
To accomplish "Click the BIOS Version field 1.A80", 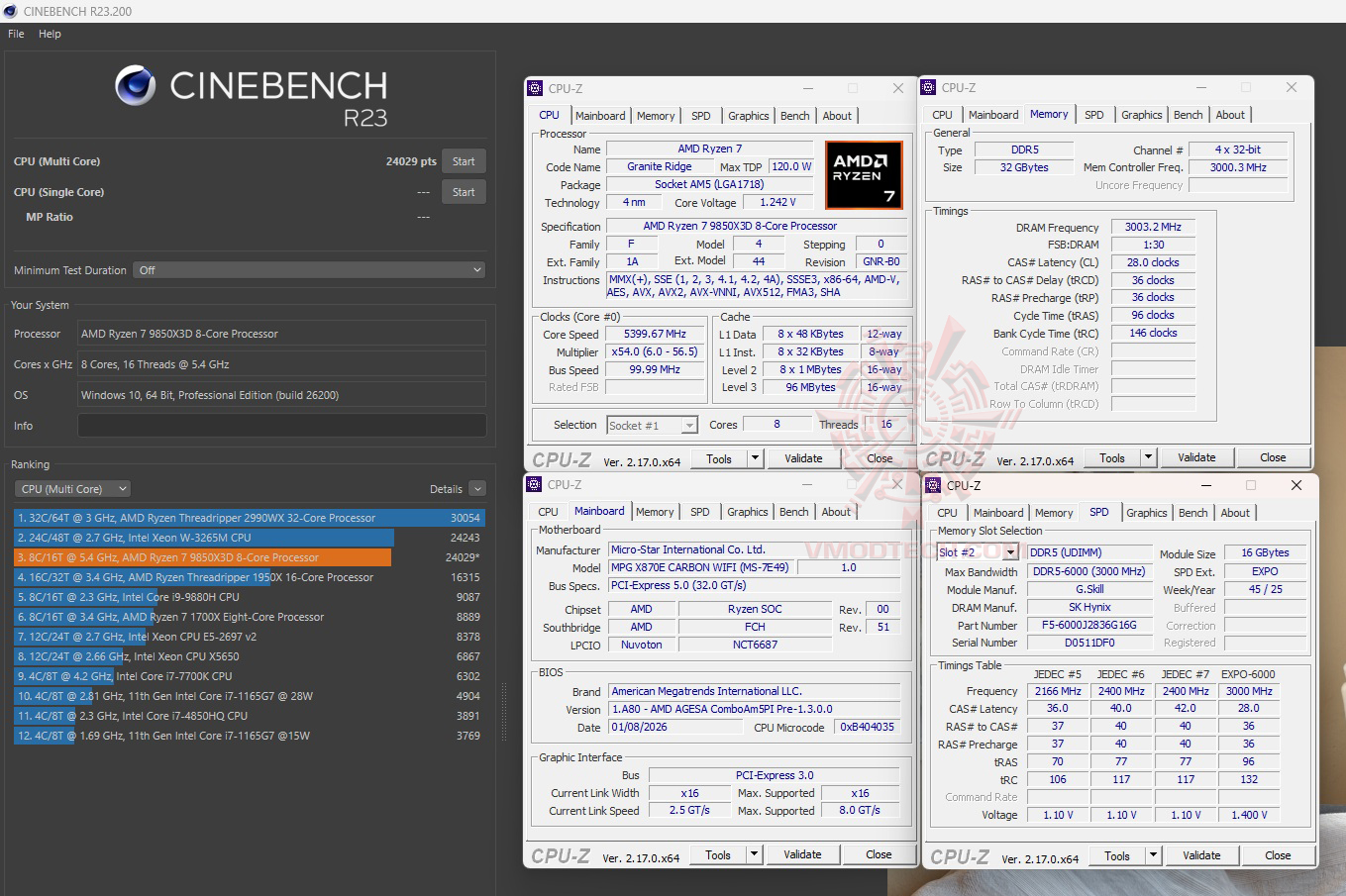I will click(x=754, y=709).
